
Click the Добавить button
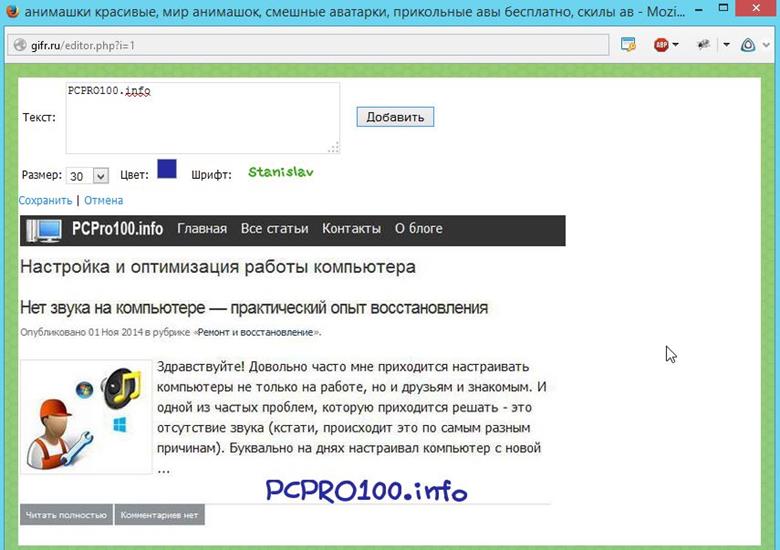coord(395,117)
